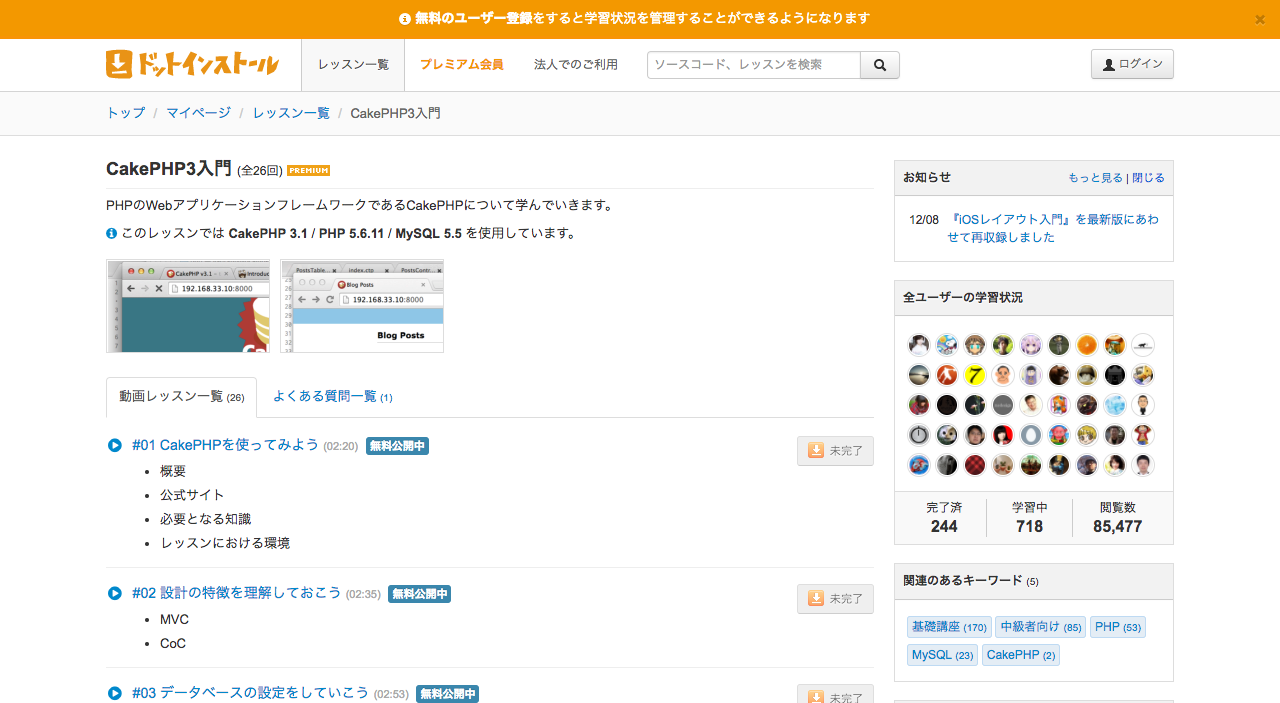Viewport: 1280px width, 703px height.
Task: Open the iOSレイアウト入門 news link
Action: click(1053, 228)
